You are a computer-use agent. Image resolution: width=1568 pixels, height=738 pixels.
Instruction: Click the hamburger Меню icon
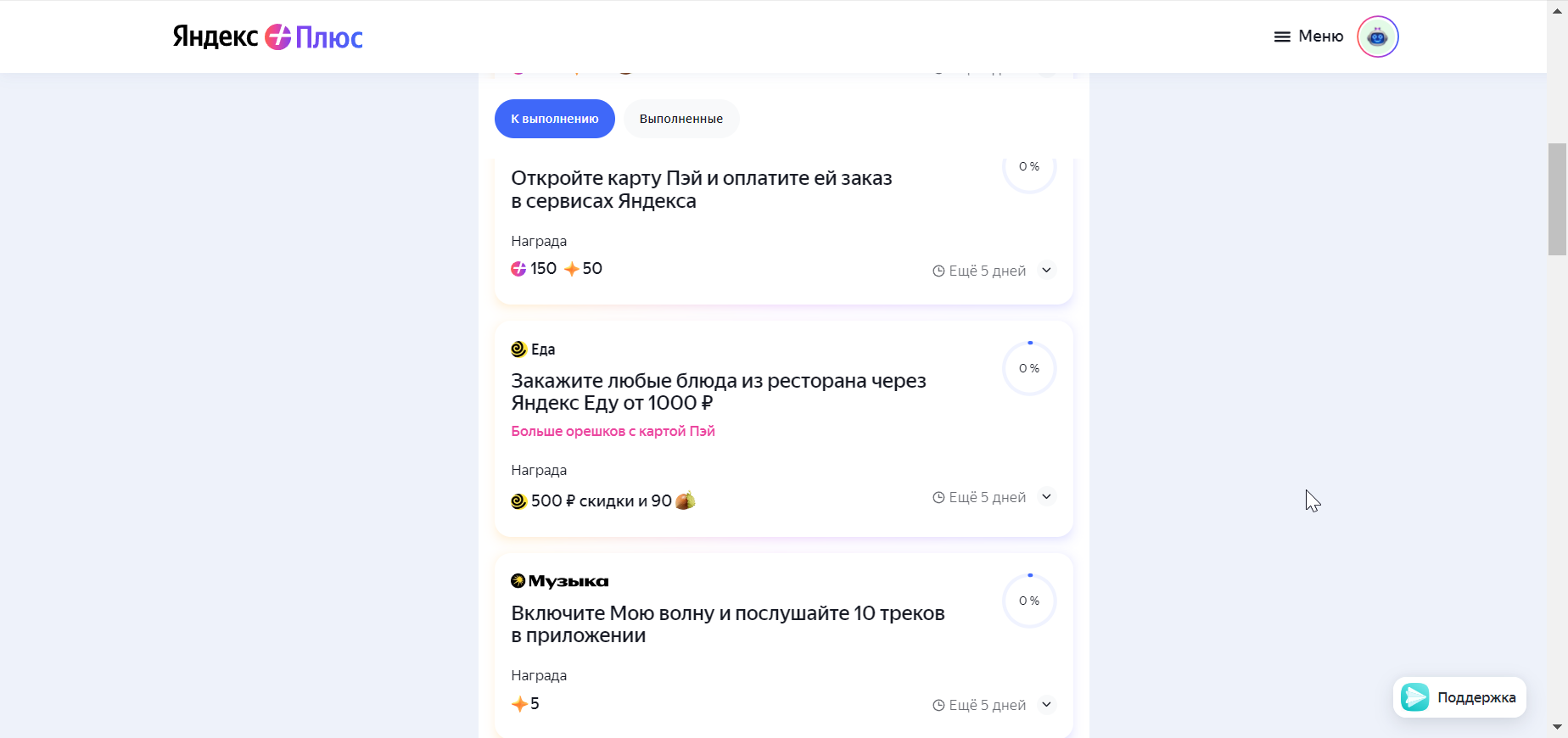point(1282,36)
